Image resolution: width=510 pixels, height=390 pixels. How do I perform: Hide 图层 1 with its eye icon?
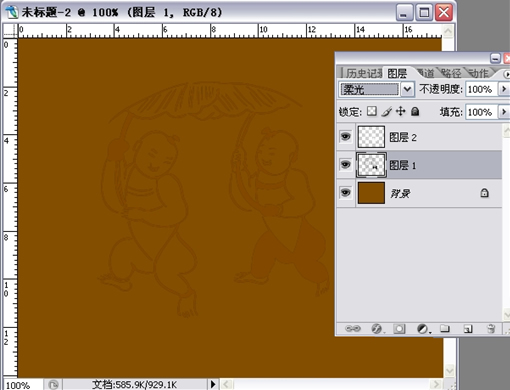(x=345, y=164)
